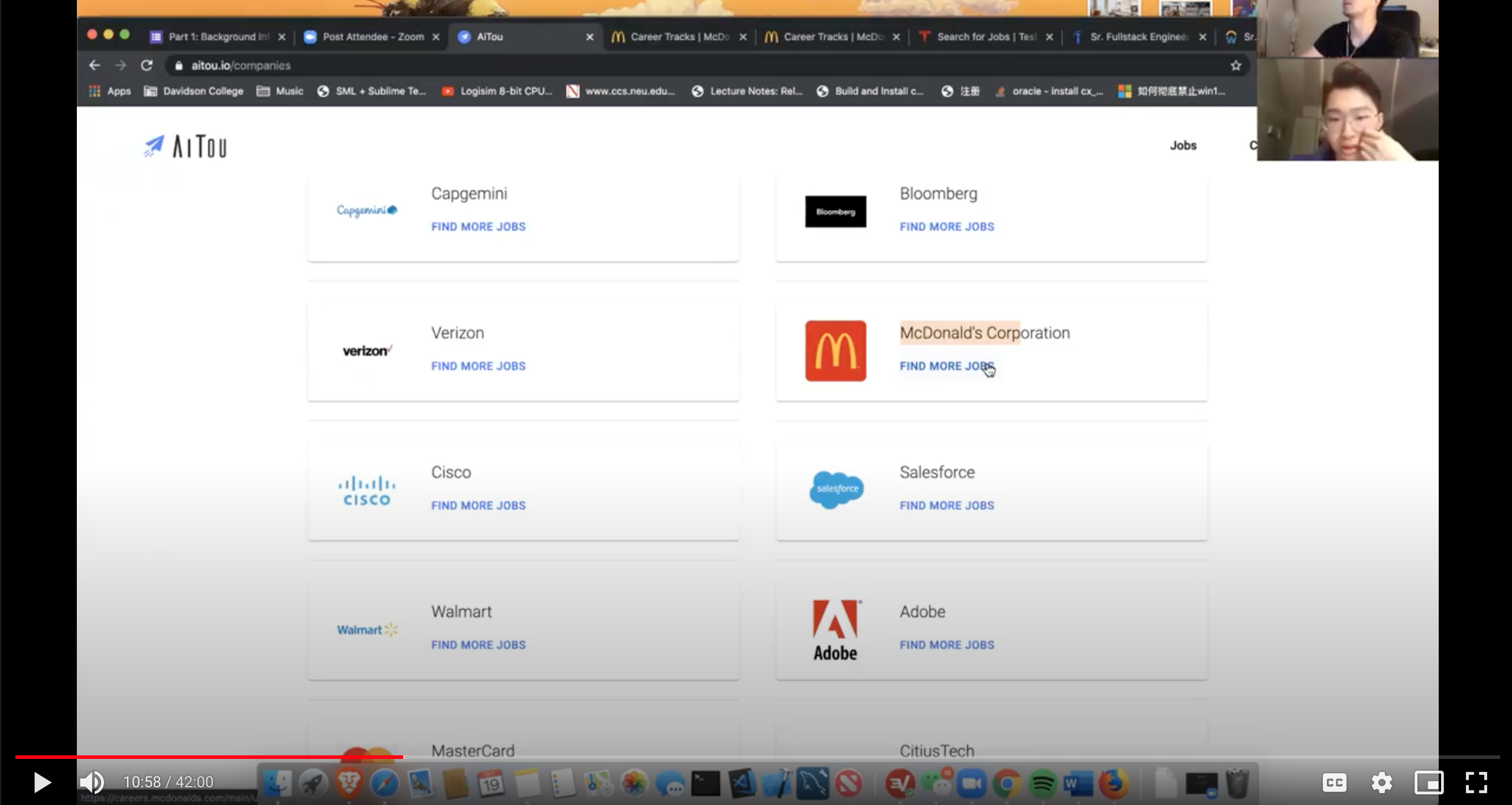Open the Salesforce cloud logo

(x=835, y=489)
